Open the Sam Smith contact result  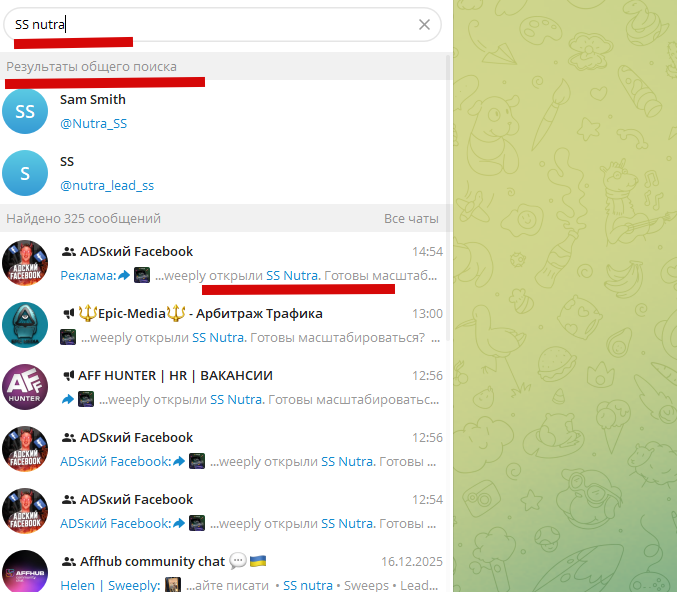[x=225, y=111]
